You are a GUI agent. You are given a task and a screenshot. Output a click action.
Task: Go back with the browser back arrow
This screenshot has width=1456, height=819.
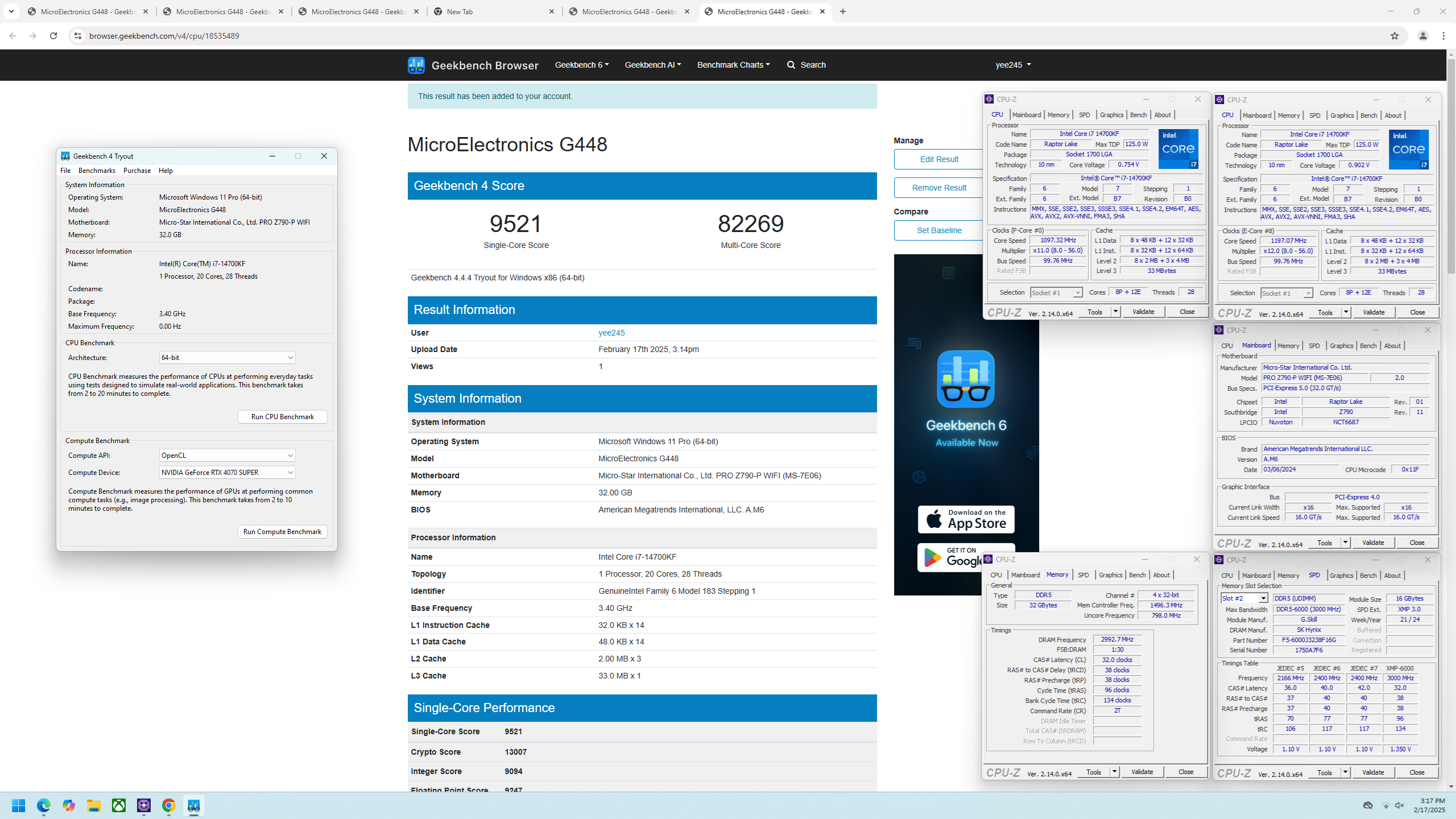(x=13, y=36)
